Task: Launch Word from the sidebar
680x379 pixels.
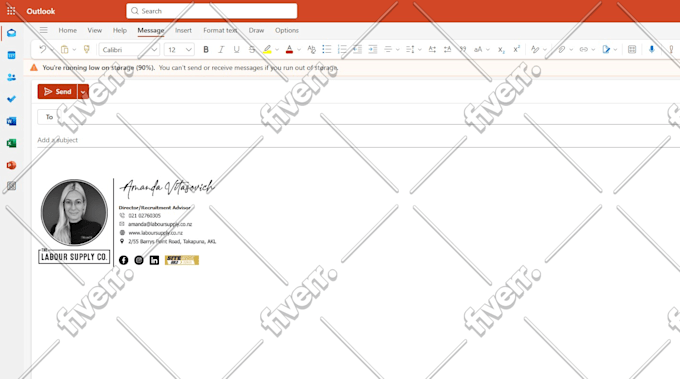Action: pyautogui.click(x=11, y=121)
